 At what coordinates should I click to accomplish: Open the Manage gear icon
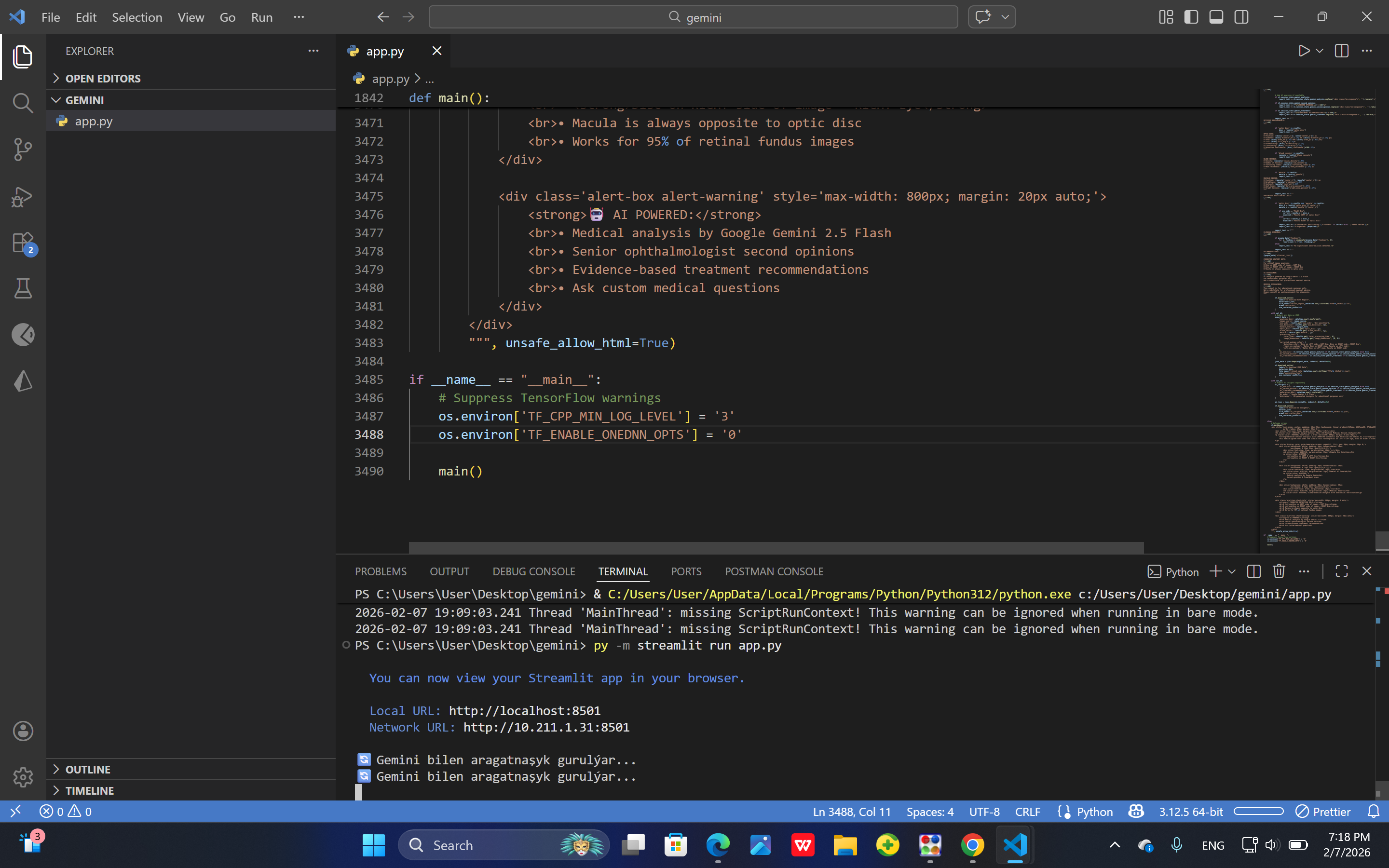[x=22, y=777]
